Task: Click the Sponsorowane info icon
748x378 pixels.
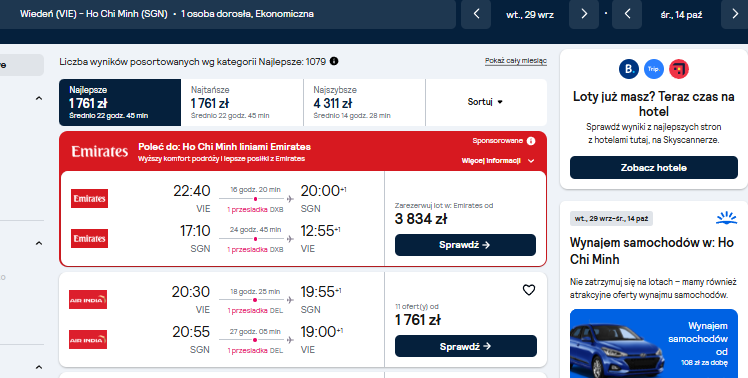Action: click(531, 141)
